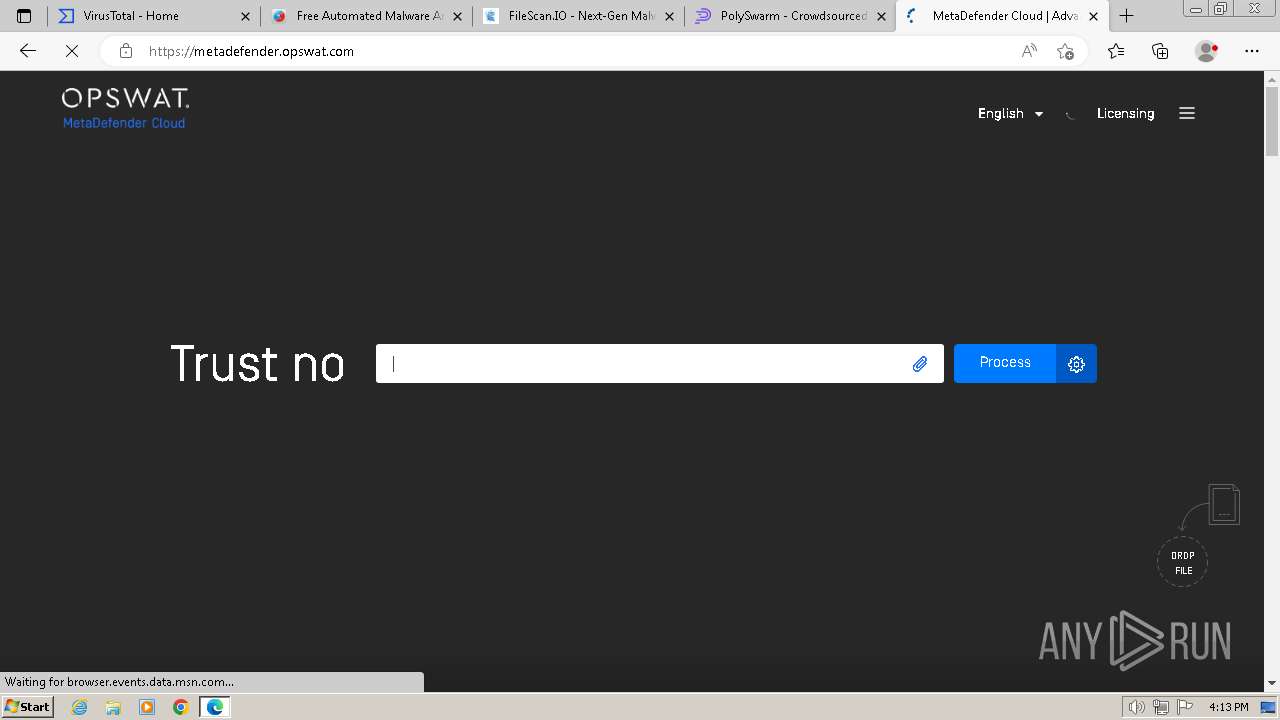The width and height of the screenshot is (1280, 720).
Task: Add this page to favorites
Action: (x=1065, y=51)
